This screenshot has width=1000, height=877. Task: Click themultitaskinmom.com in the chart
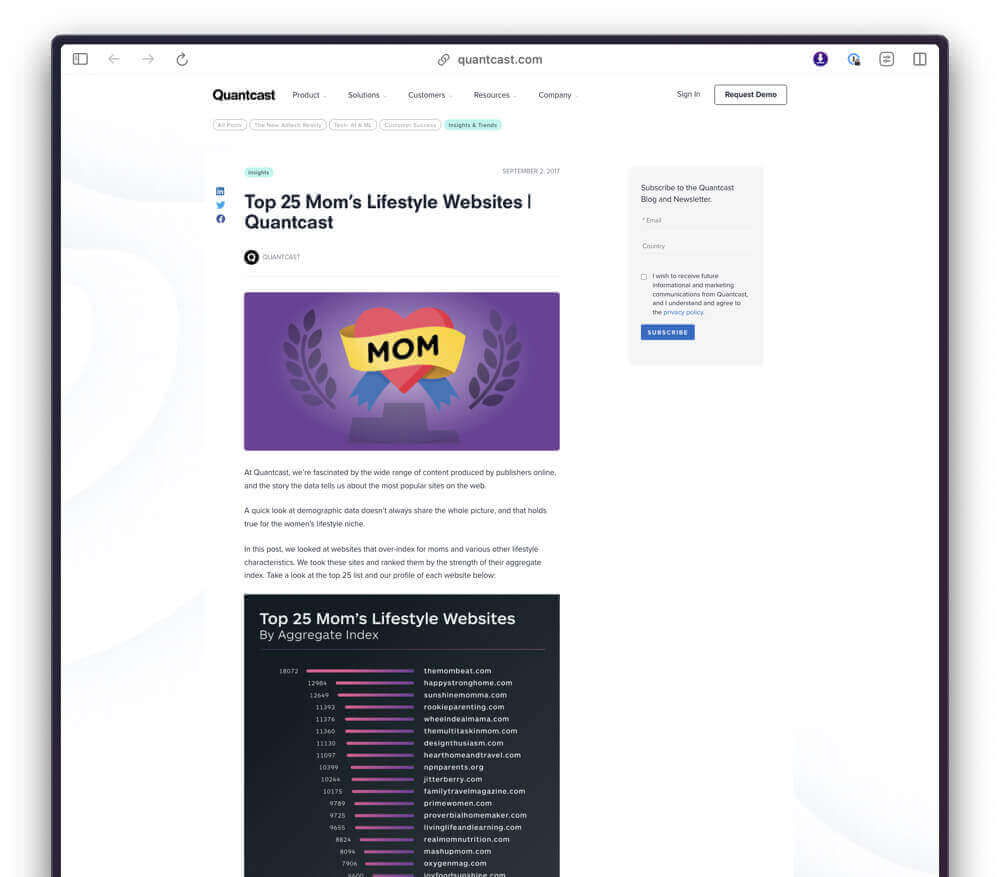click(470, 732)
